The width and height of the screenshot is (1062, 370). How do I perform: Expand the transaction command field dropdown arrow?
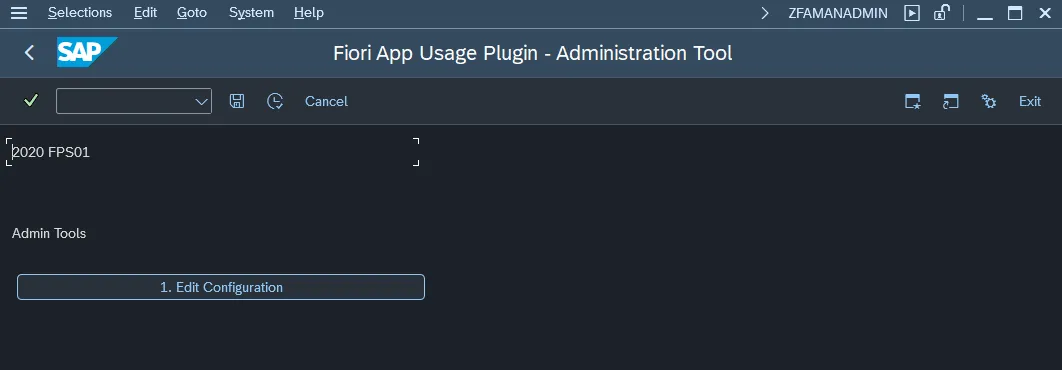[201, 102]
